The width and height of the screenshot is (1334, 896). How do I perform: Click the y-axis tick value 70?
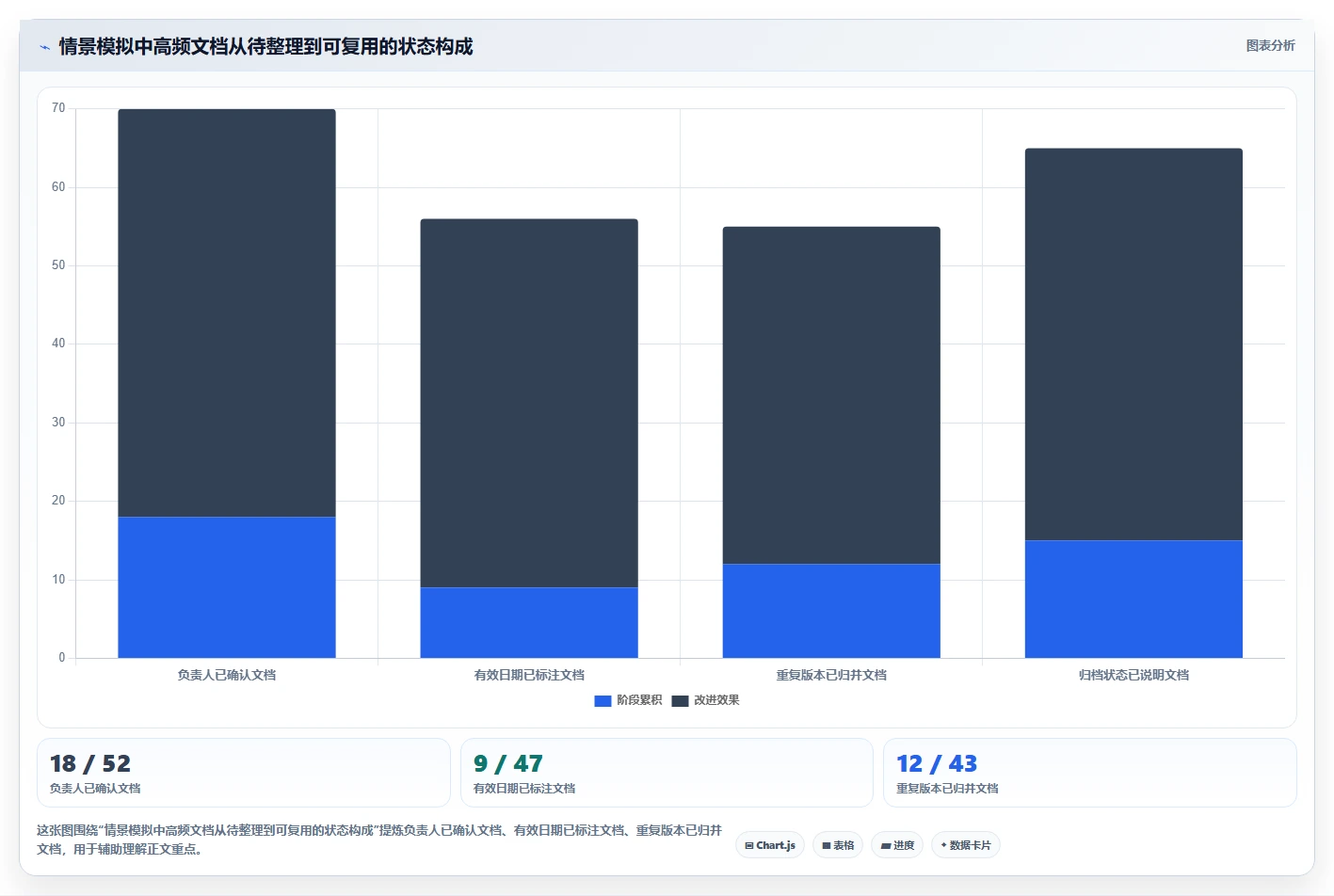(58, 108)
